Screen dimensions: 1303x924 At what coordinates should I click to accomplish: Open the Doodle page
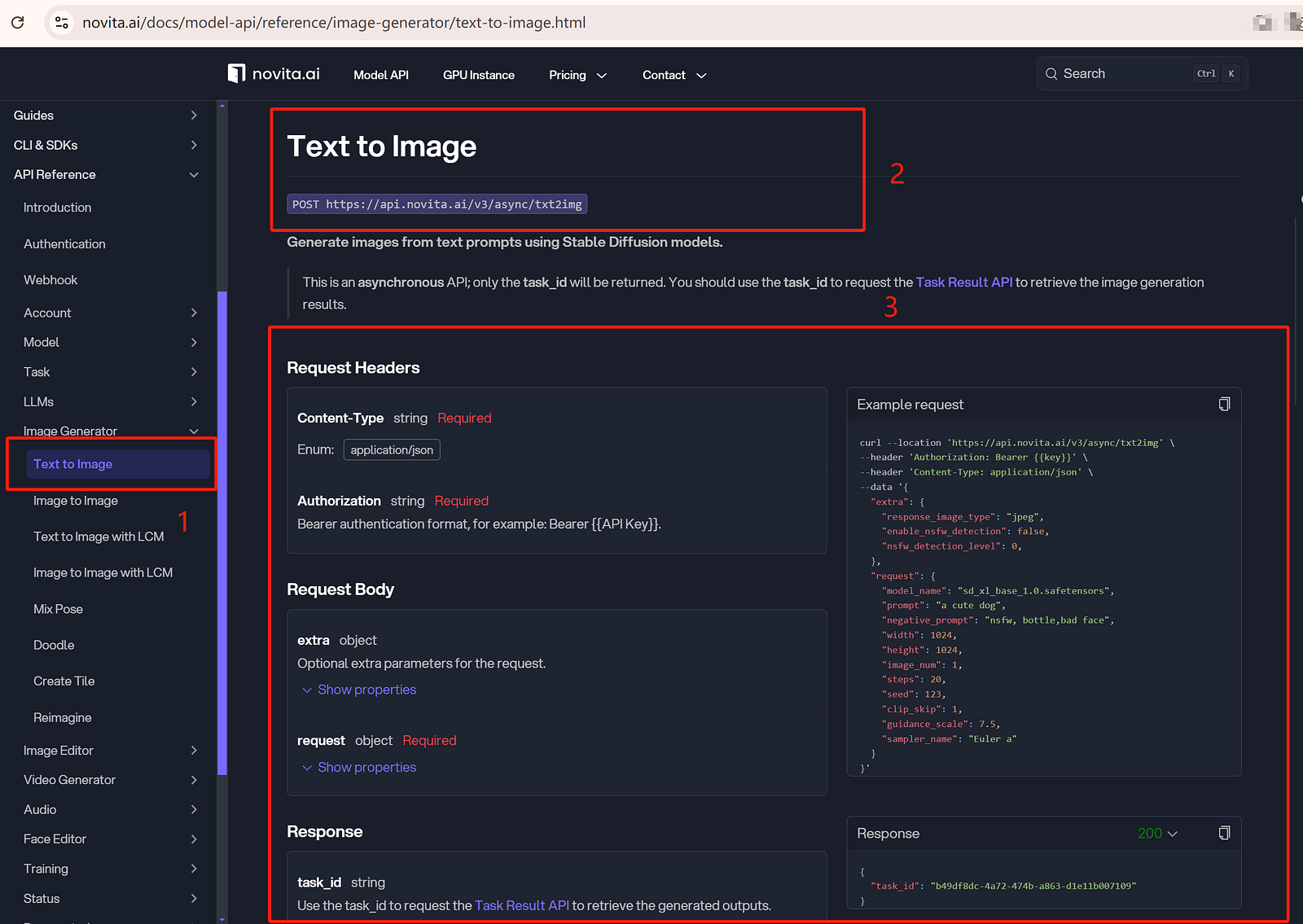pyautogui.click(x=54, y=645)
